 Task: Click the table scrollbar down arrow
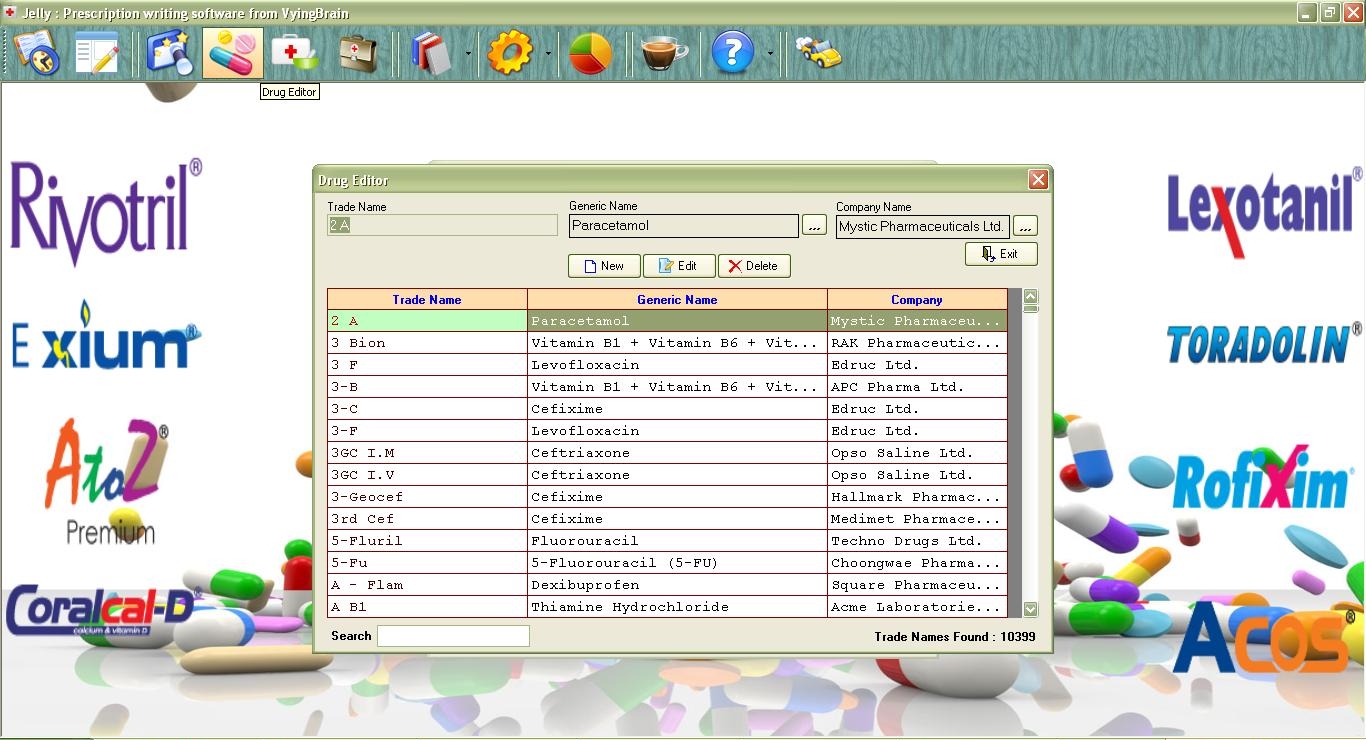point(1030,609)
